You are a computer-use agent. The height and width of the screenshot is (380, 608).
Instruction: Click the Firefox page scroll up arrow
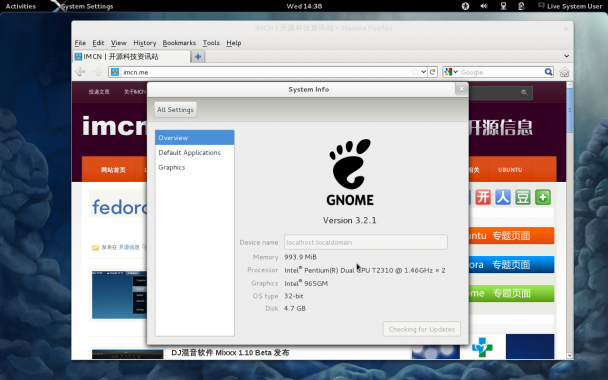pyautogui.click(x=569, y=85)
